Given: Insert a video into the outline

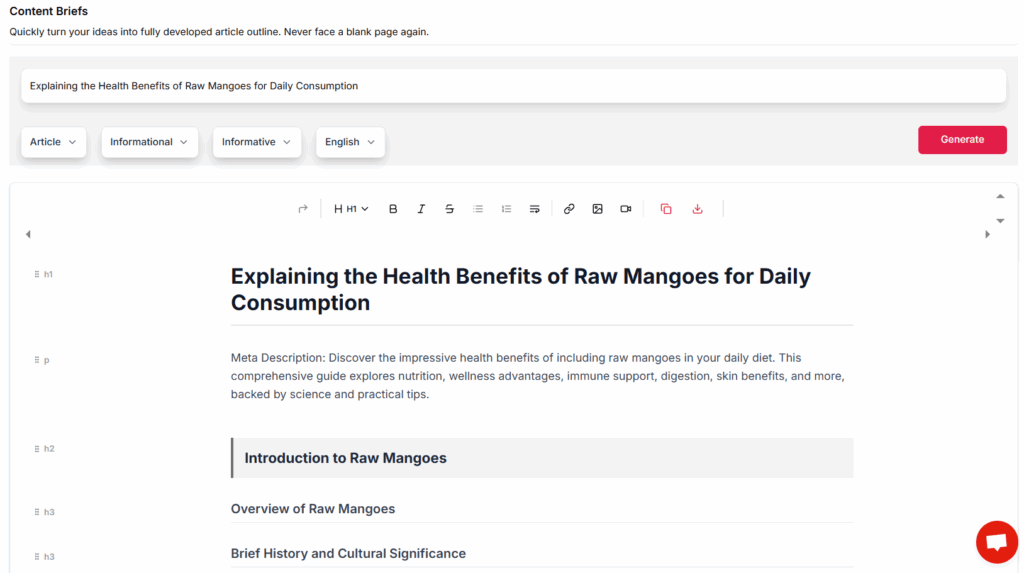Looking at the screenshot, I should pyautogui.click(x=626, y=209).
